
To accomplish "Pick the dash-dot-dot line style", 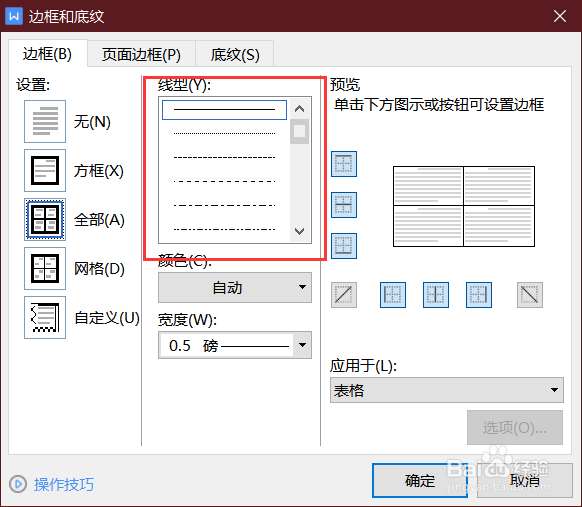I will 224,229.
